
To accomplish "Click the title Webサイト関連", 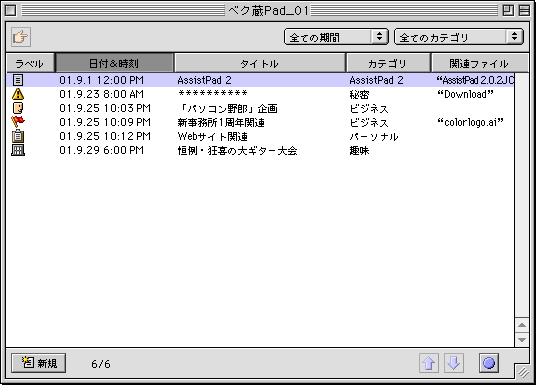I will [x=212, y=136].
